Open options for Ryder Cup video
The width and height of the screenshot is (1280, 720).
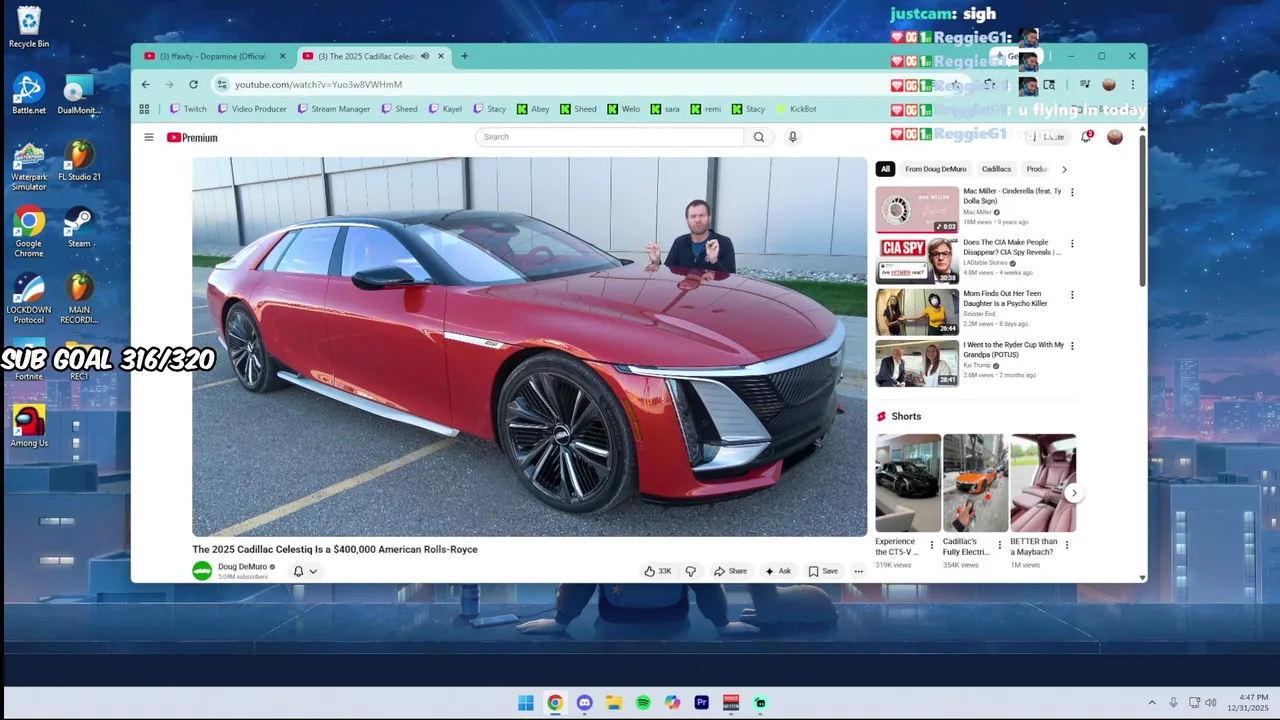pyautogui.click(x=1072, y=346)
